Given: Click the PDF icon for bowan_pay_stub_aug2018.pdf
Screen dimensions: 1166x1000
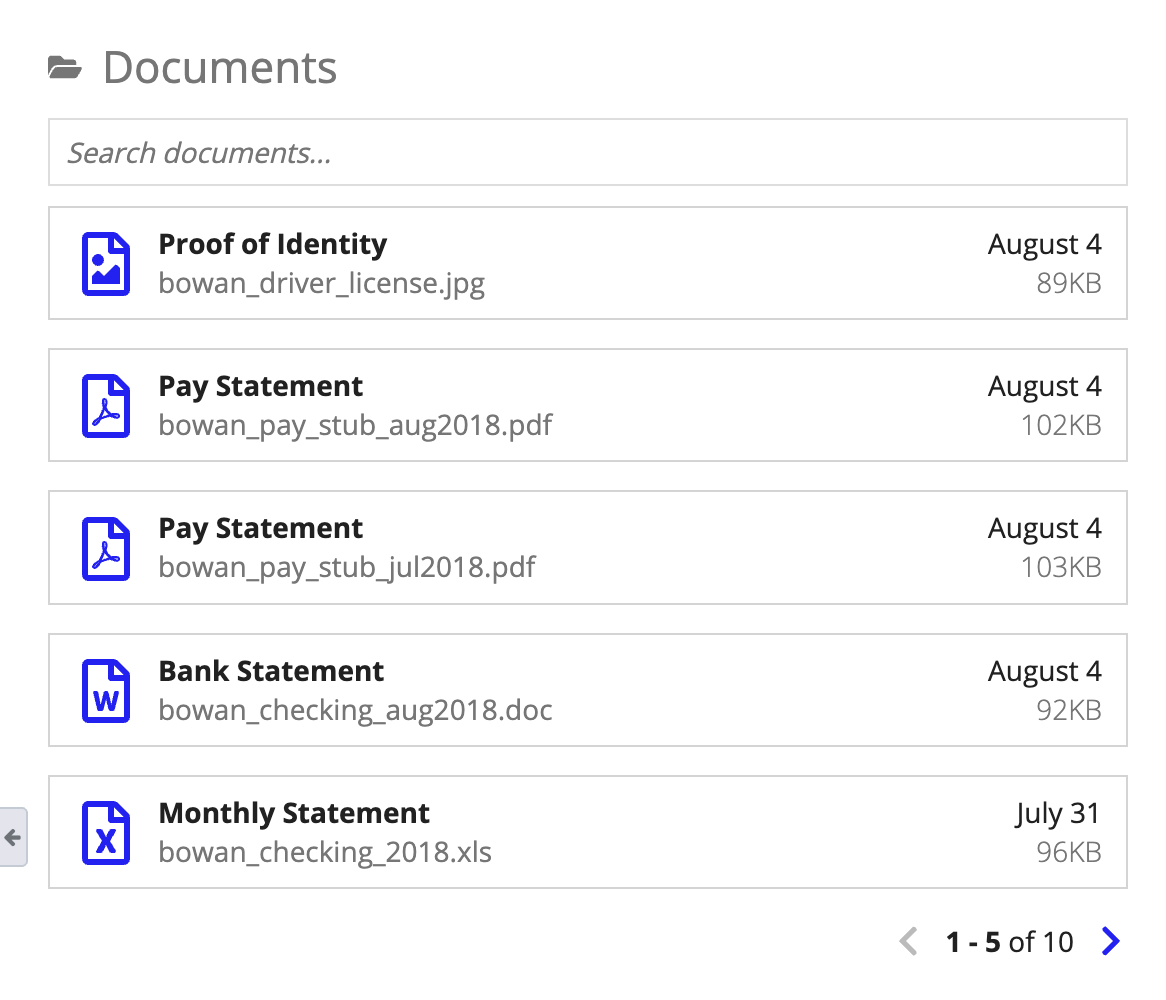Looking at the screenshot, I should [106, 406].
